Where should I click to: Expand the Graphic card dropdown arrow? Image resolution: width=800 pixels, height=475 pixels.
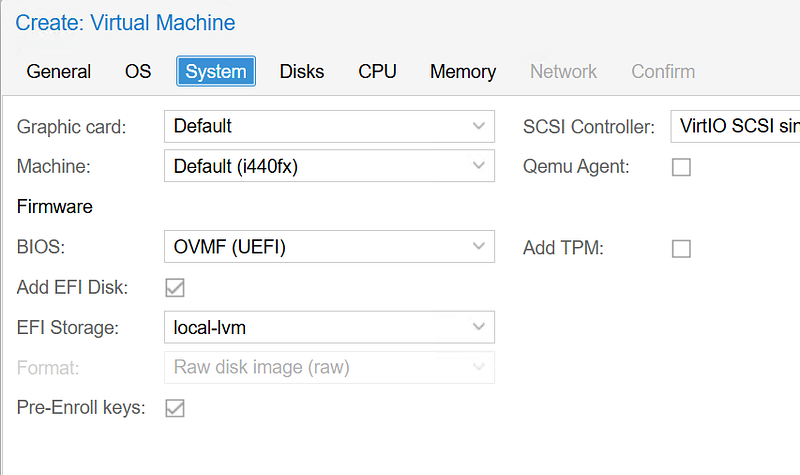click(x=478, y=127)
